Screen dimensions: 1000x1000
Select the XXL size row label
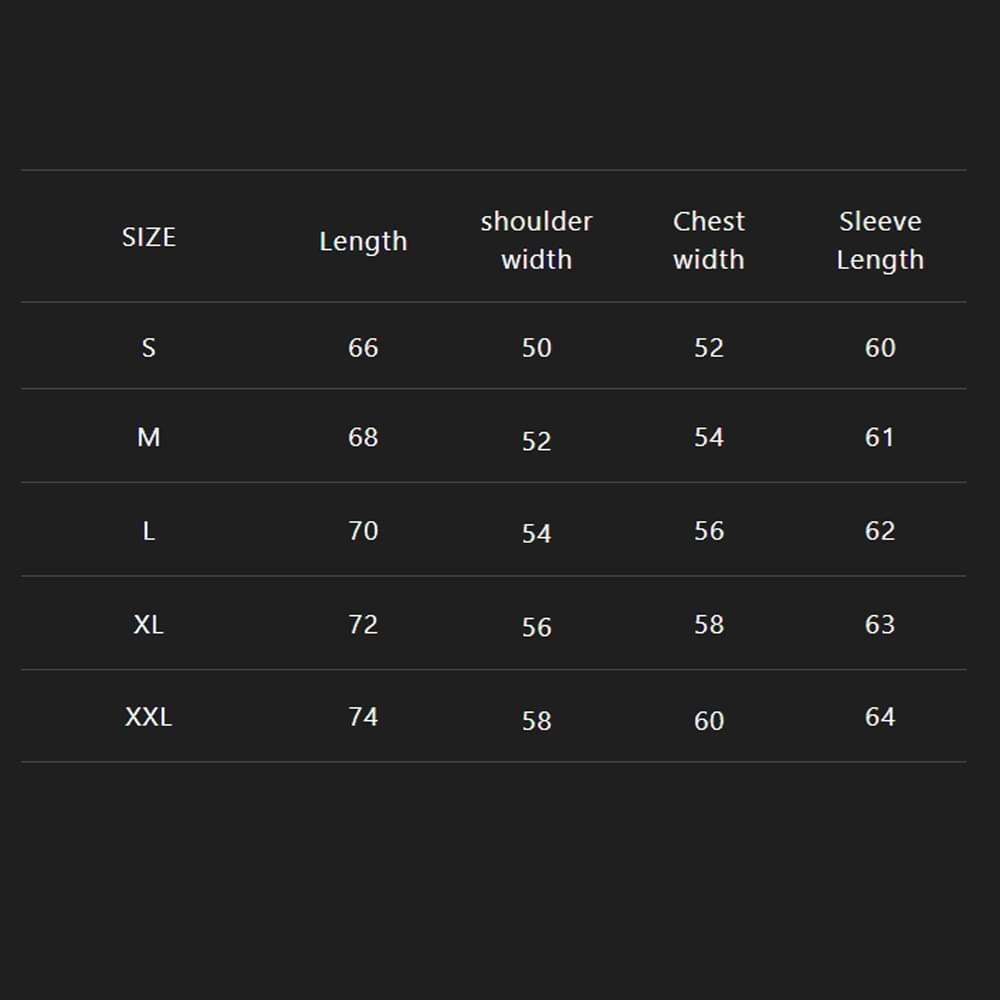pos(148,717)
